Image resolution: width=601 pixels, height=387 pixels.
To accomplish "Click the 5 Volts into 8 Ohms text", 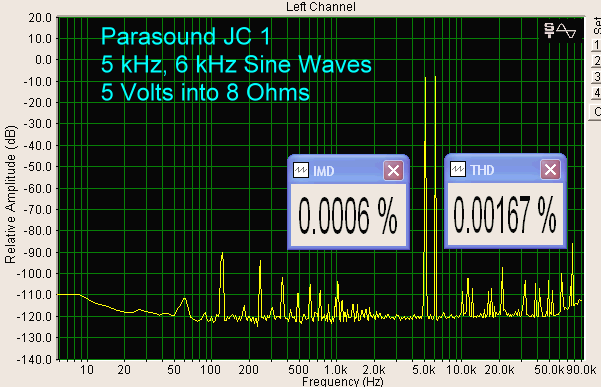I will [205, 92].
